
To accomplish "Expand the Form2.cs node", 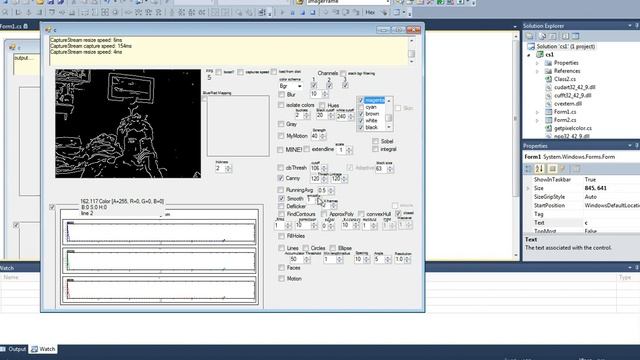I will click(x=538, y=120).
